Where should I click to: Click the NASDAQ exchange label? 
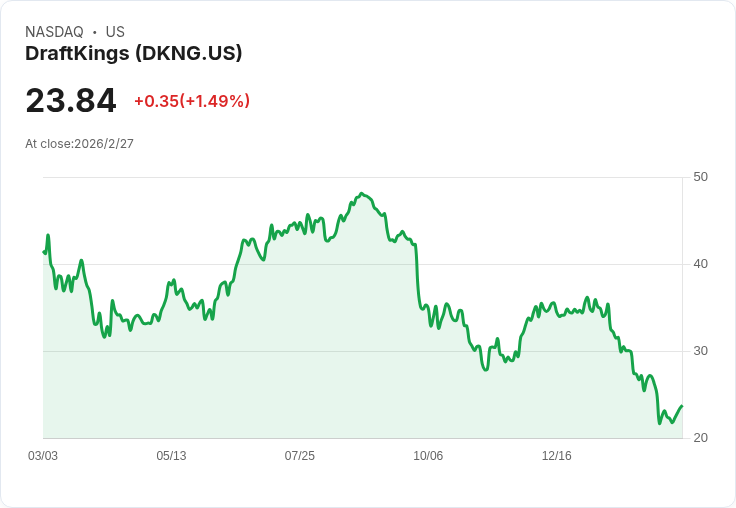(x=54, y=32)
